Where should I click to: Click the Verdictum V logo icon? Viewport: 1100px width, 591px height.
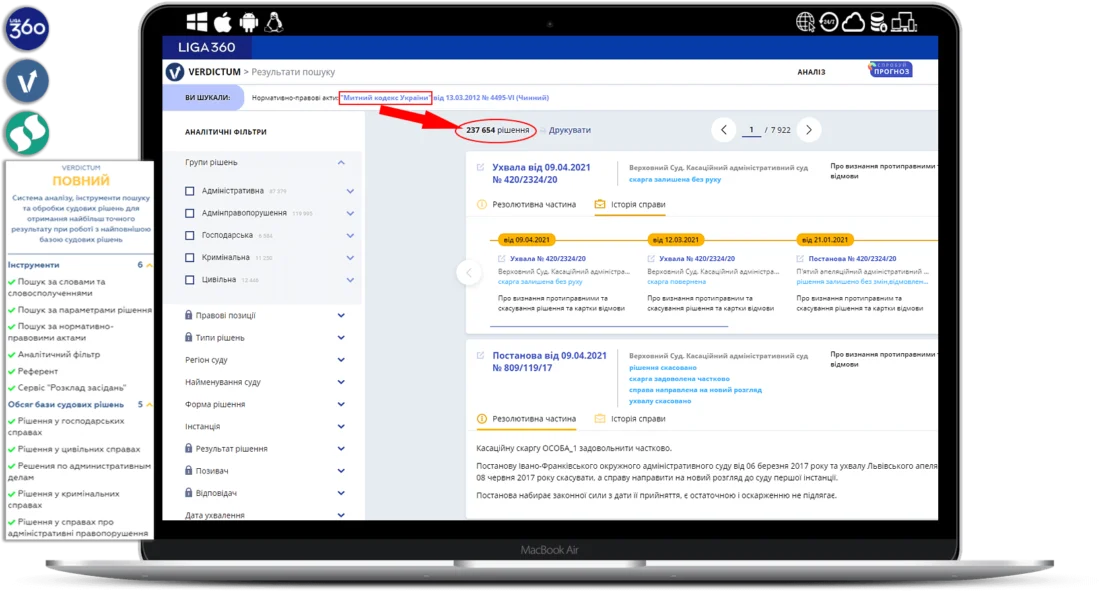(175, 72)
